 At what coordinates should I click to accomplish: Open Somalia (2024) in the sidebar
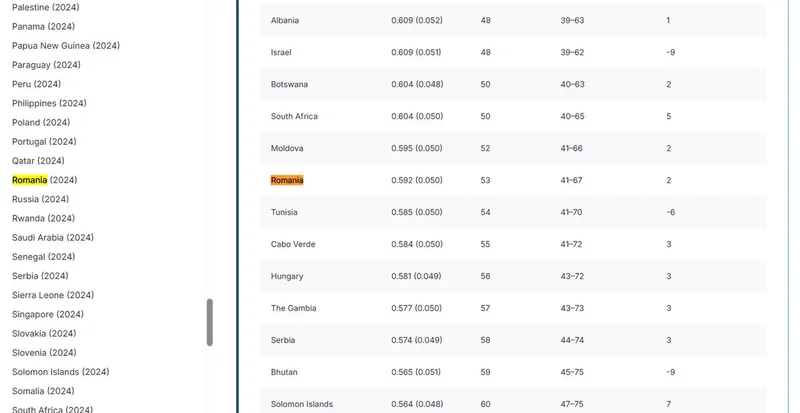click(x=43, y=391)
